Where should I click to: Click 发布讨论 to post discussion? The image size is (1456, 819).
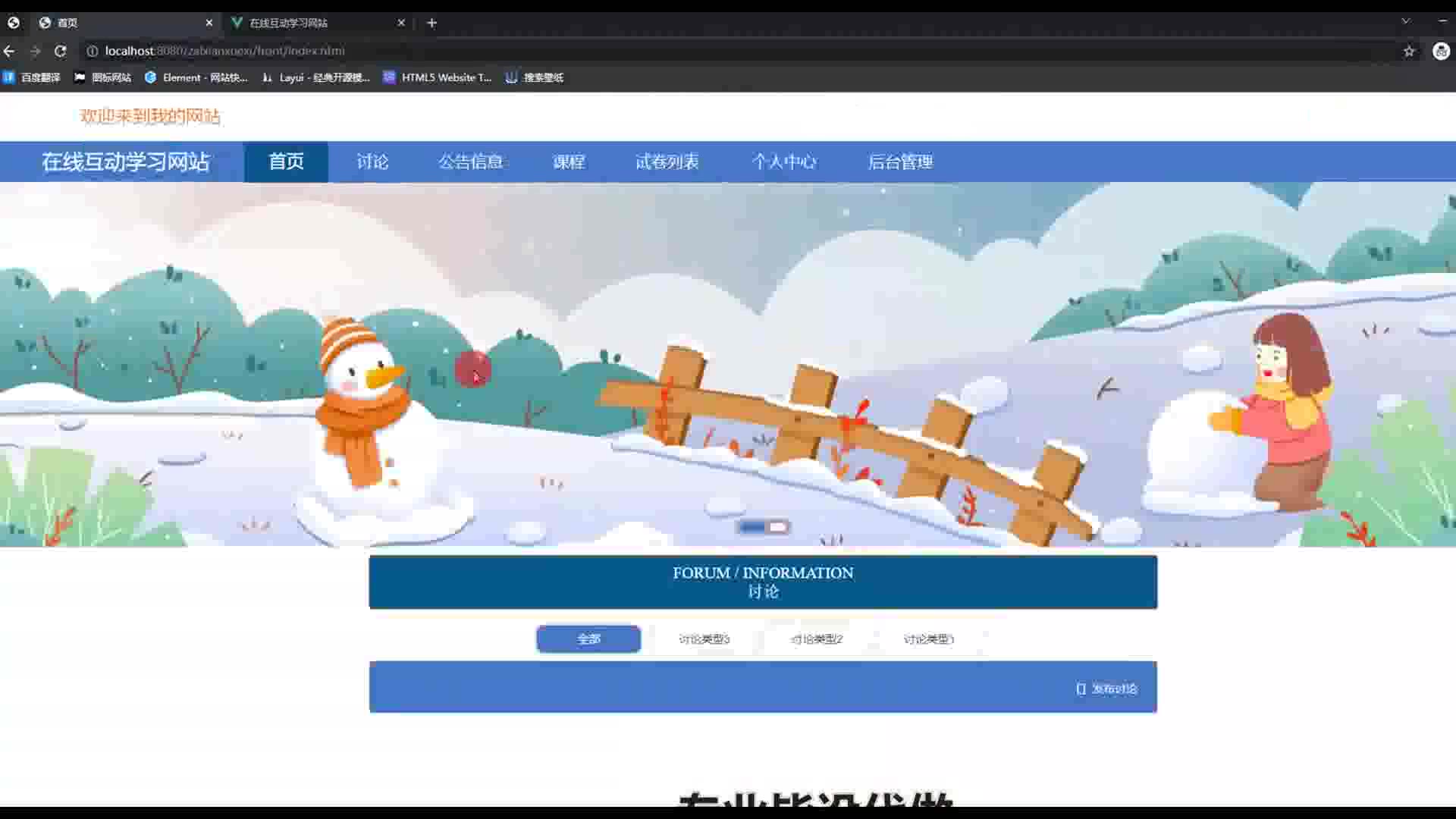[x=1107, y=689]
